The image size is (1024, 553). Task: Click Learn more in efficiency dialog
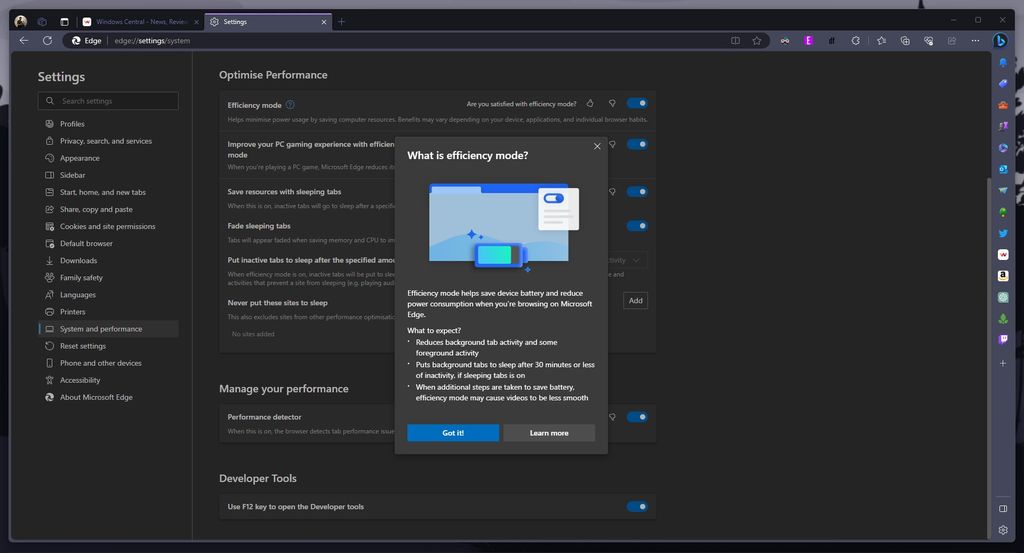click(x=549, y=433)
